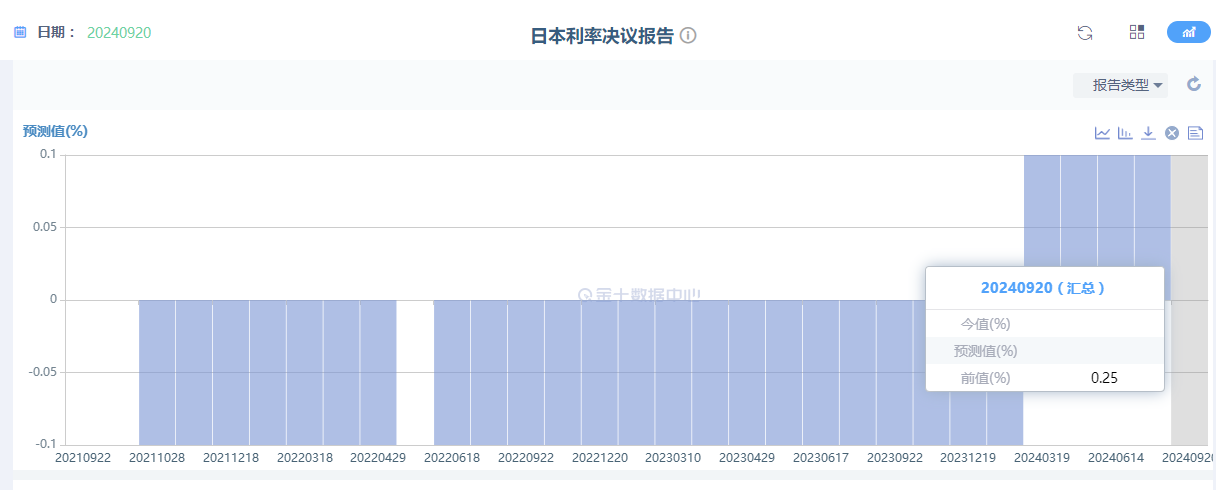
Task: Click reload arrow beside 报告类型
Action: click(1193, 84)
